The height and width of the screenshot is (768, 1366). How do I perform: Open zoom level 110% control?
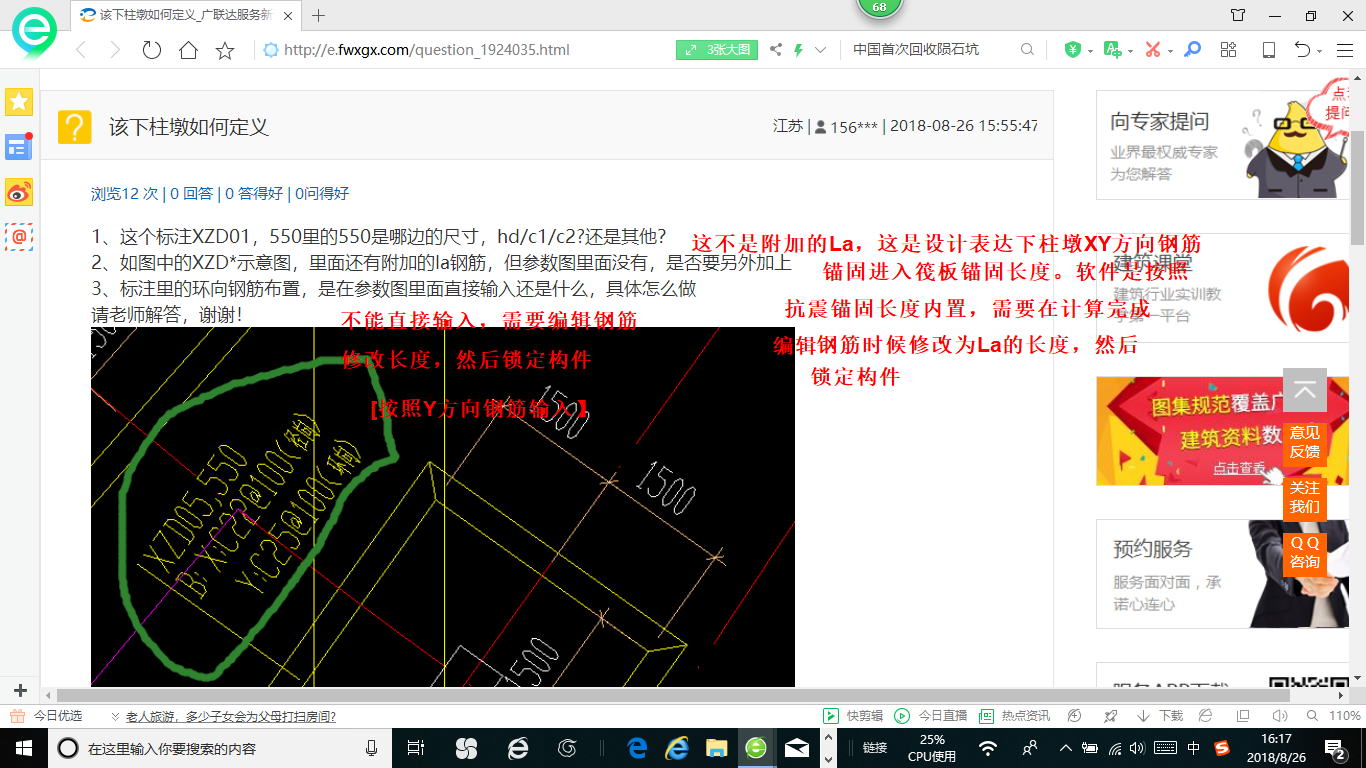click(x=1335, y=716)
